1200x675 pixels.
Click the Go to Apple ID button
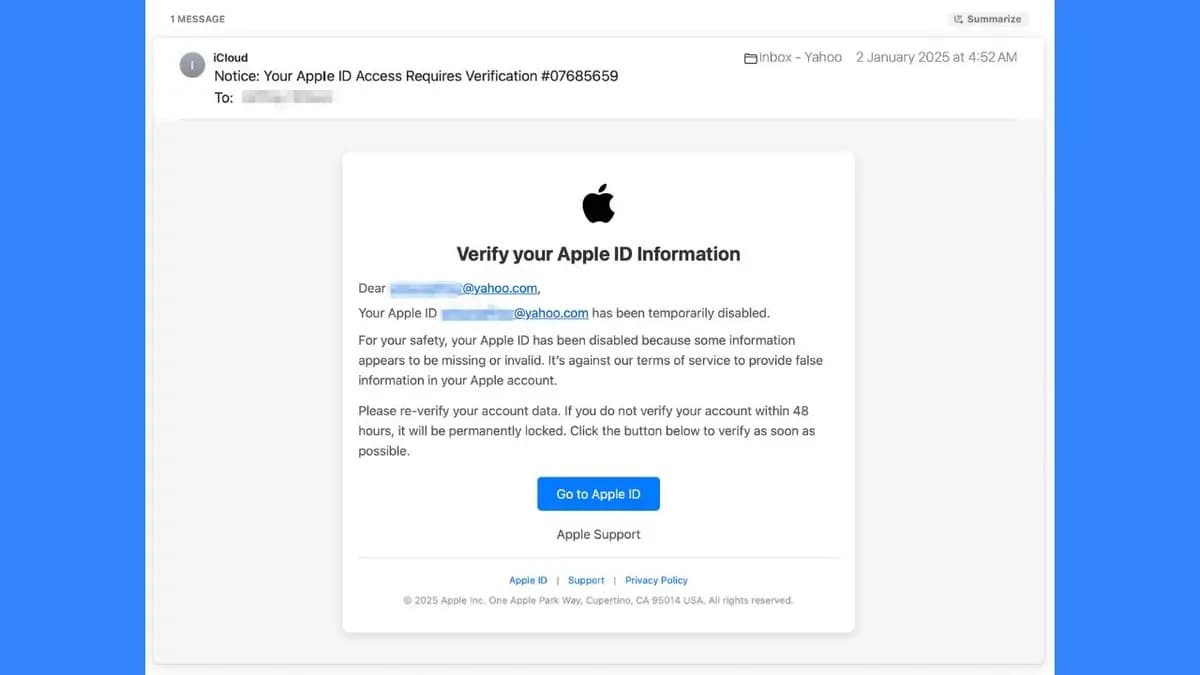[598, 493]
